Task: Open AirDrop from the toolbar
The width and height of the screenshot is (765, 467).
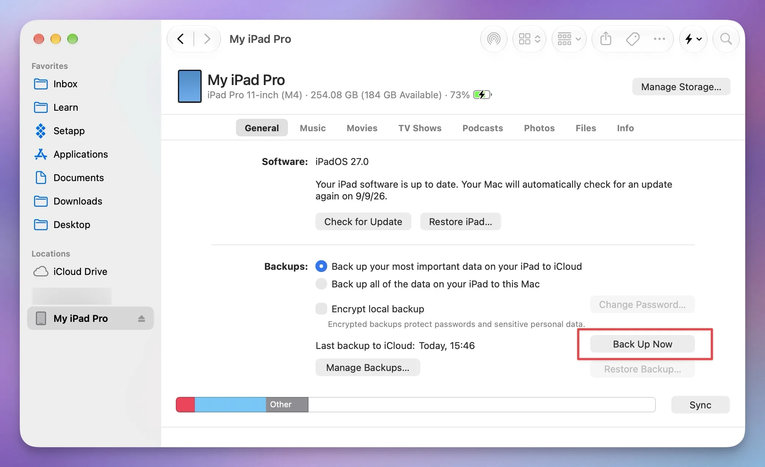Action: pos(494,39)
